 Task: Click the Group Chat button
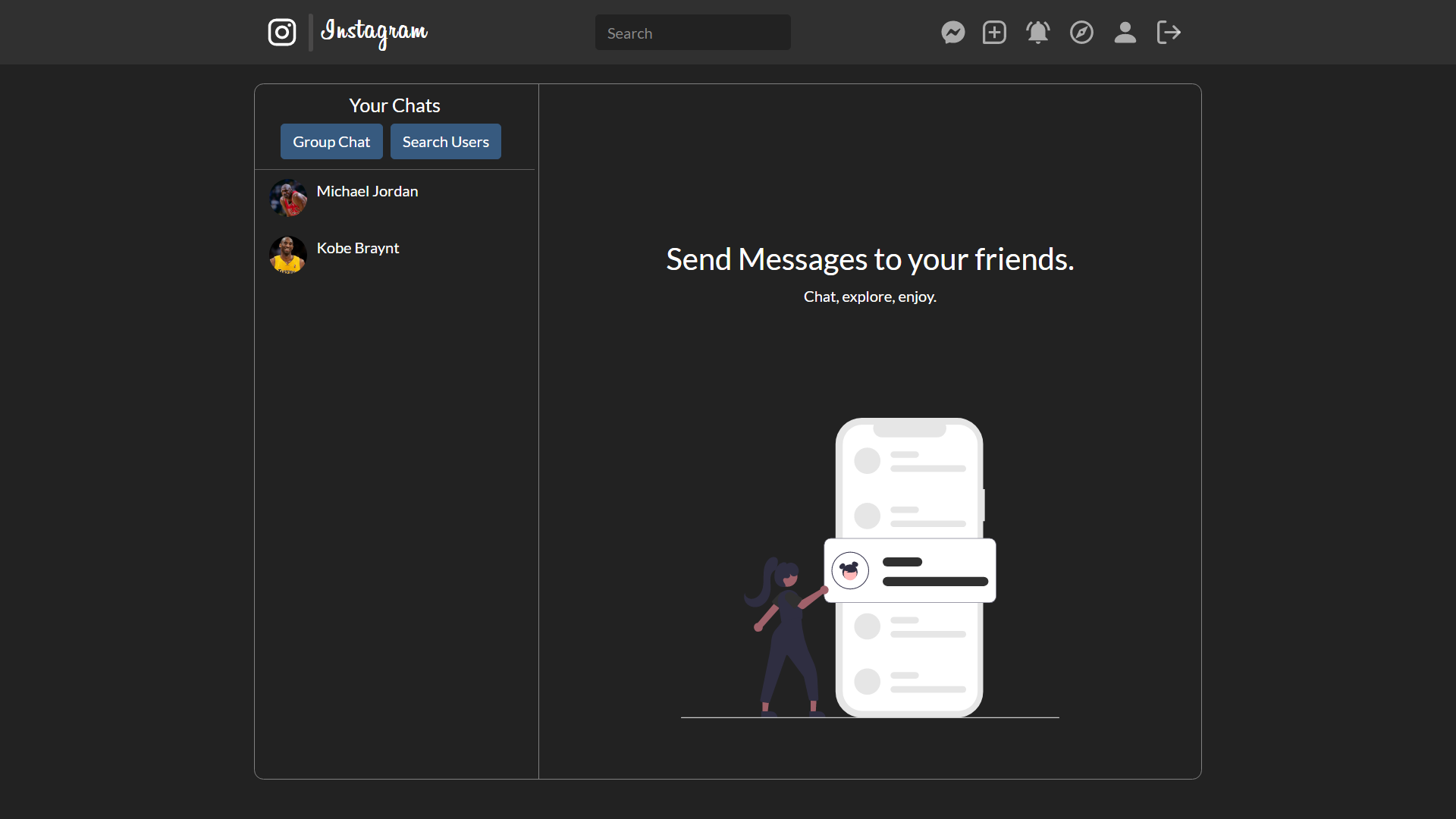point(331,142)
